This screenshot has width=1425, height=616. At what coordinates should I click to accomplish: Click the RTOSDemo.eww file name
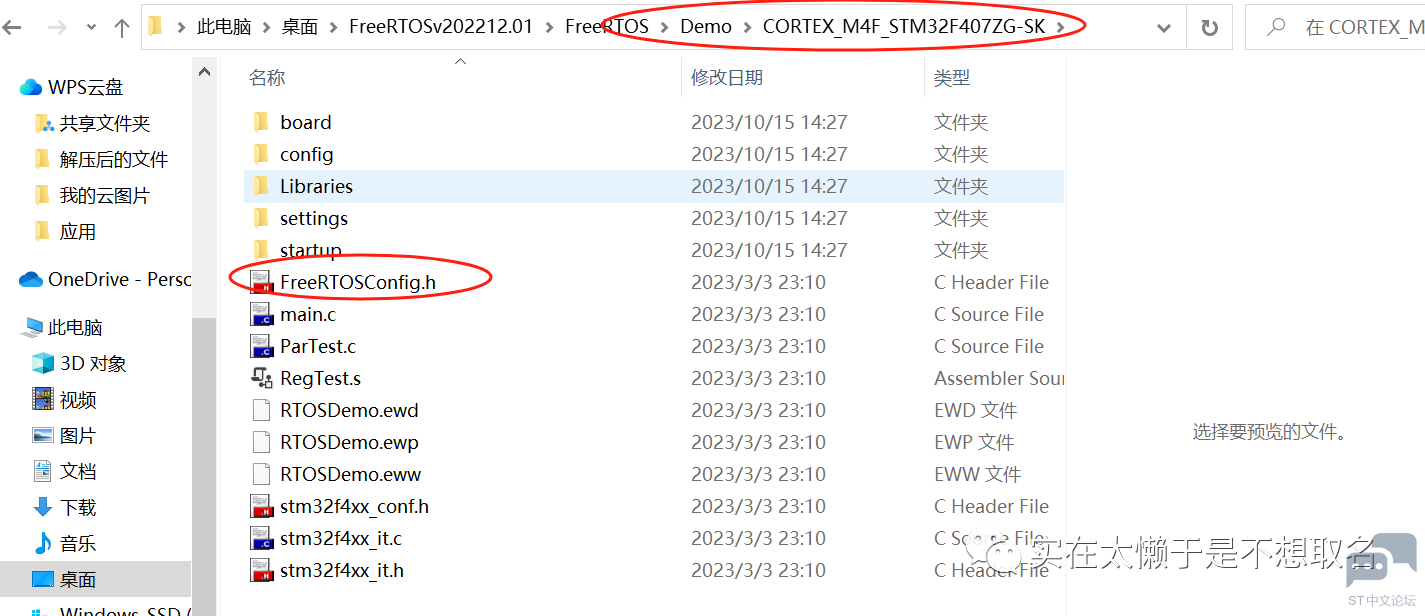tap(350, 474)
